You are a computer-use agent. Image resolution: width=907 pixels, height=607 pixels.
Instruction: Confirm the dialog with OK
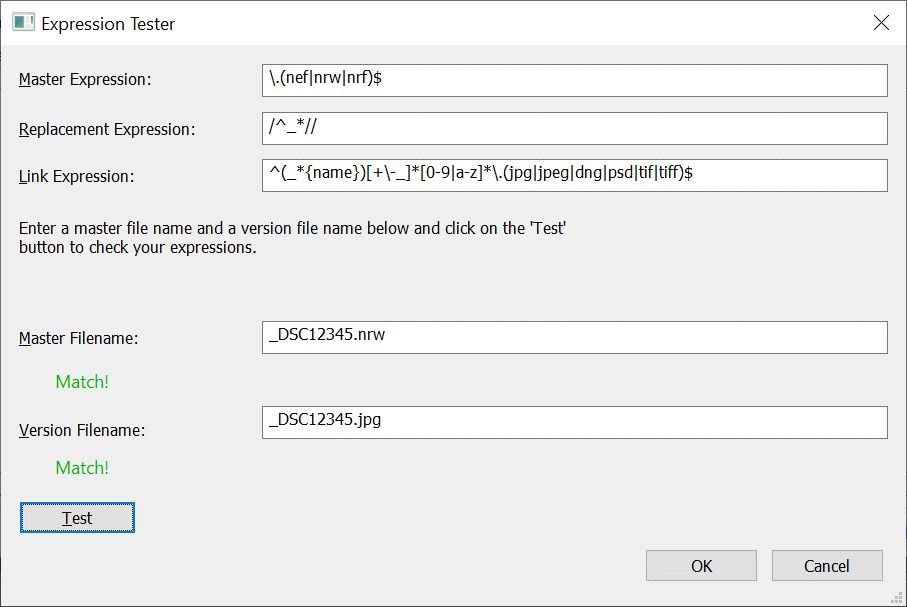701,565
